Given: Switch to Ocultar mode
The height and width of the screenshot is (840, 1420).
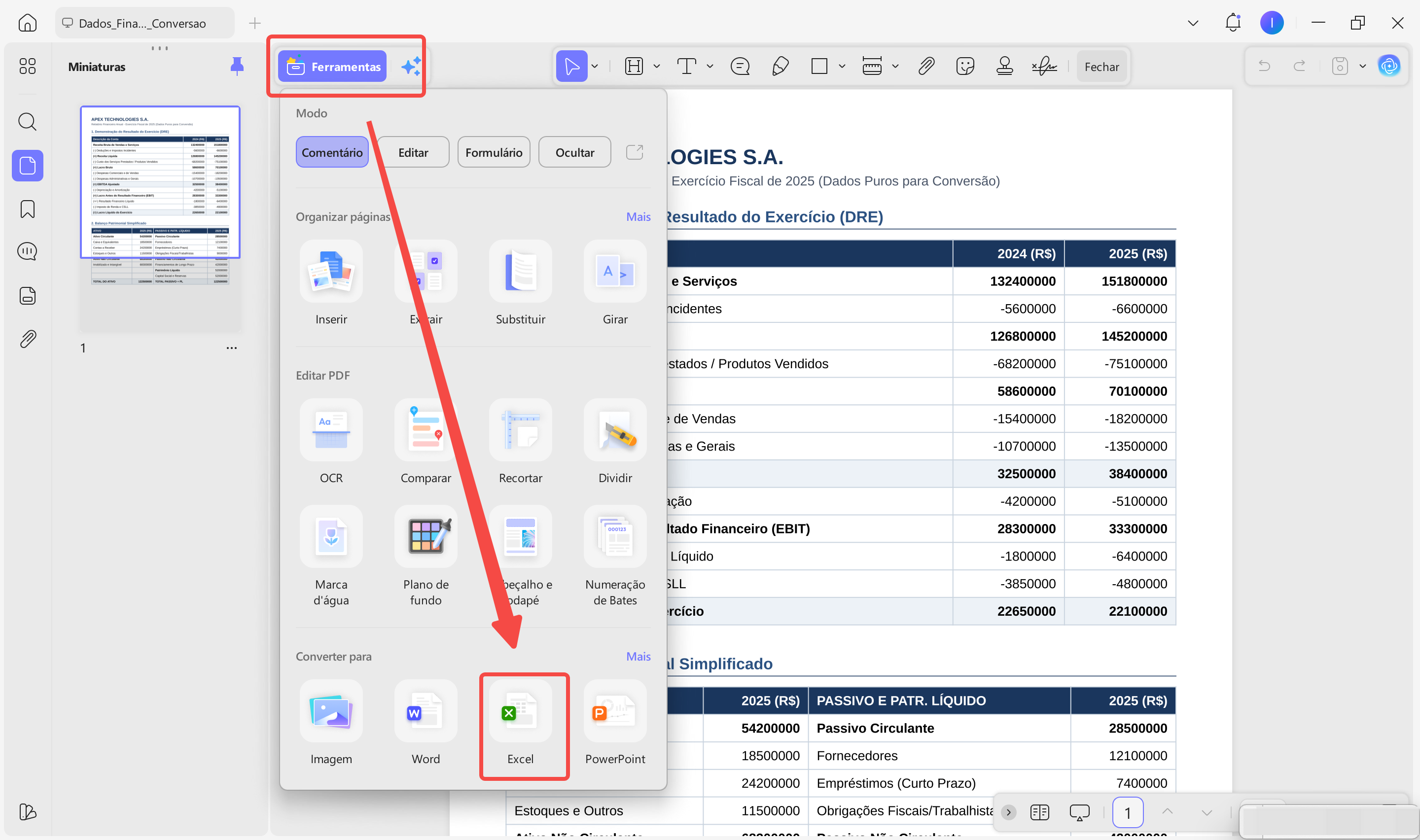Looking at the screenshot, I should pos(574,152).
